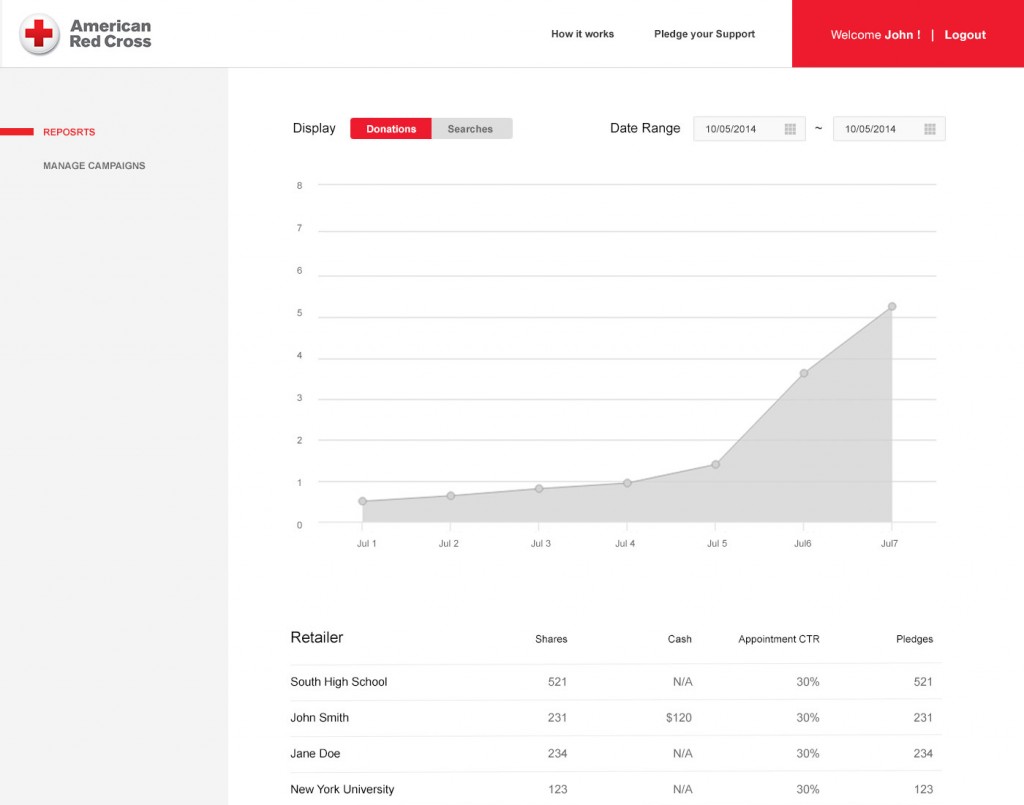Click the American Red Cross logo
The height and width of the screenshot is (805, 1024).
coord(86,34)
